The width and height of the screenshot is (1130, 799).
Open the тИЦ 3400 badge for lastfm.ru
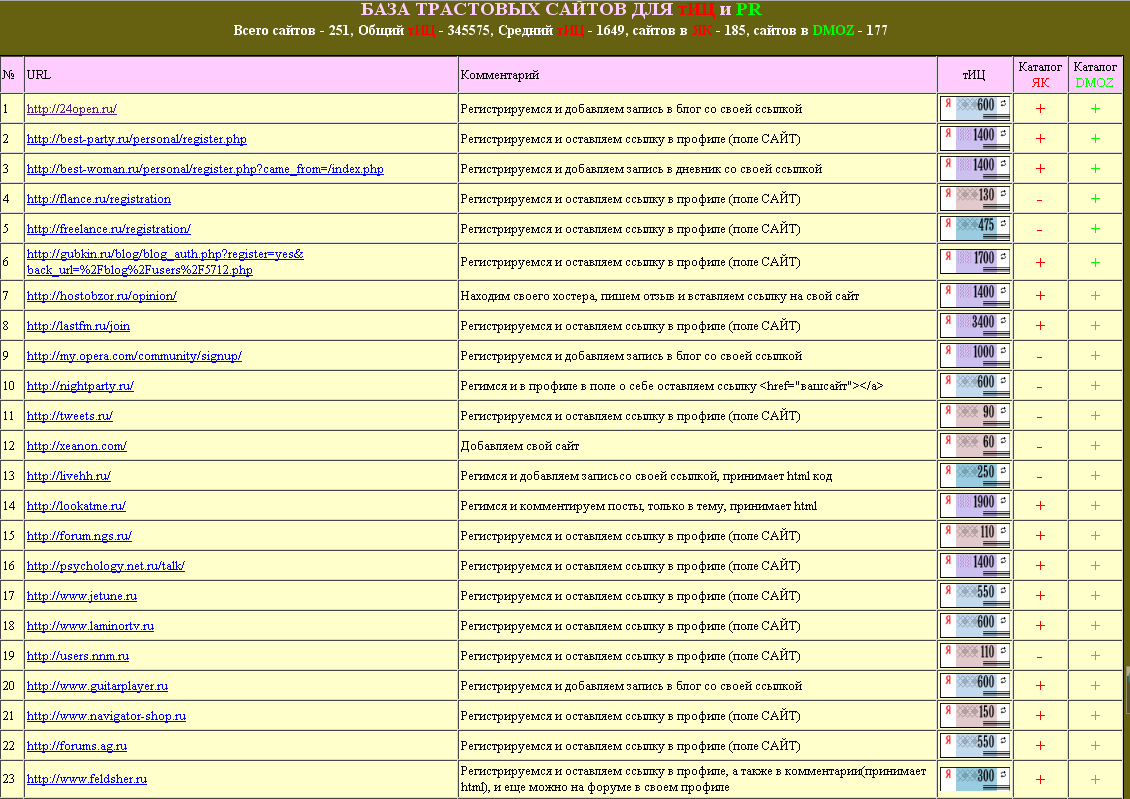[x=975, y=326]
